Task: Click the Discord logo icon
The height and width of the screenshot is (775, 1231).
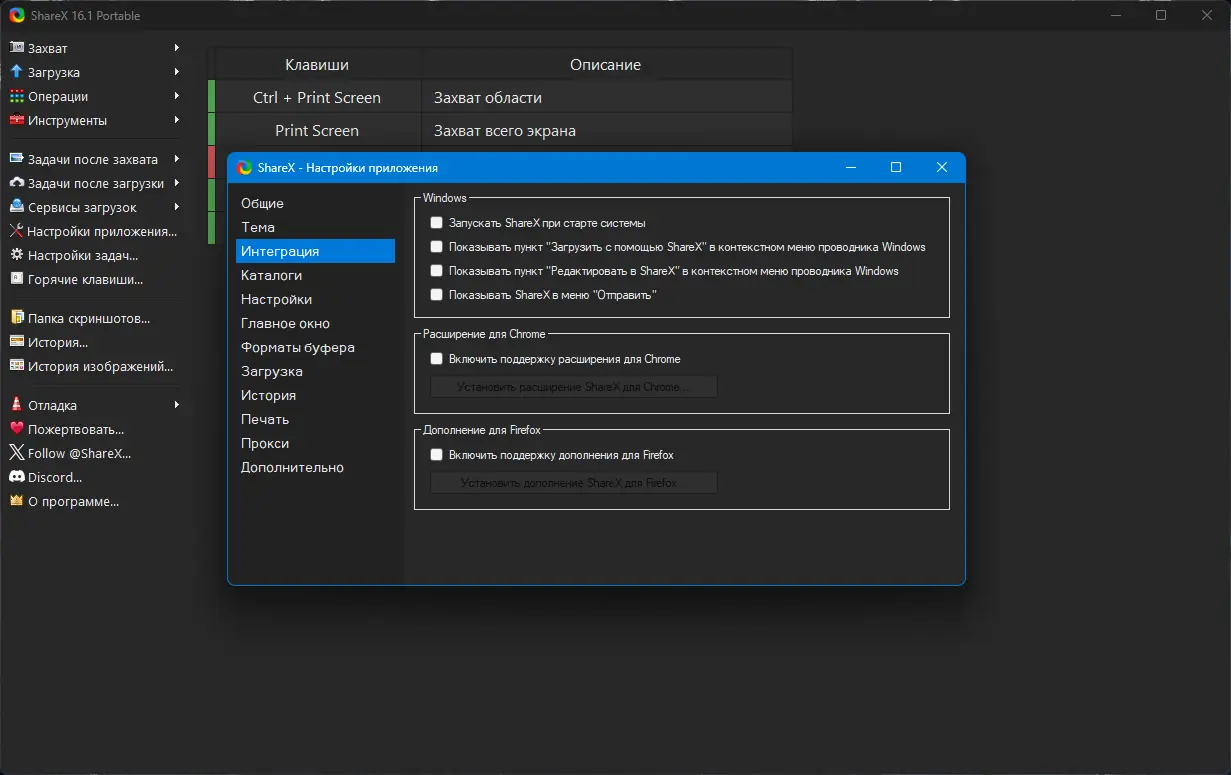Action: (16, 478)
